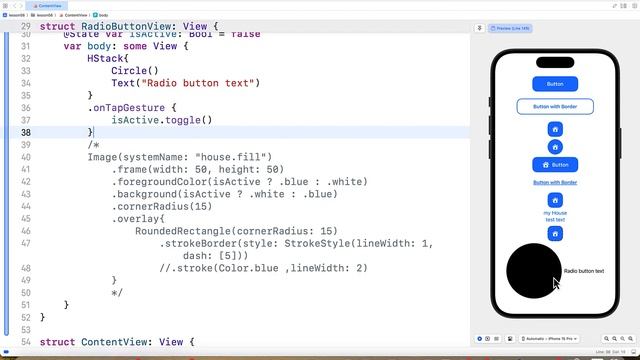The height and width of the screenshot is (360, 640).
Task: Click '.cornerRadius(15)' code line
Action: pos(162,207)
